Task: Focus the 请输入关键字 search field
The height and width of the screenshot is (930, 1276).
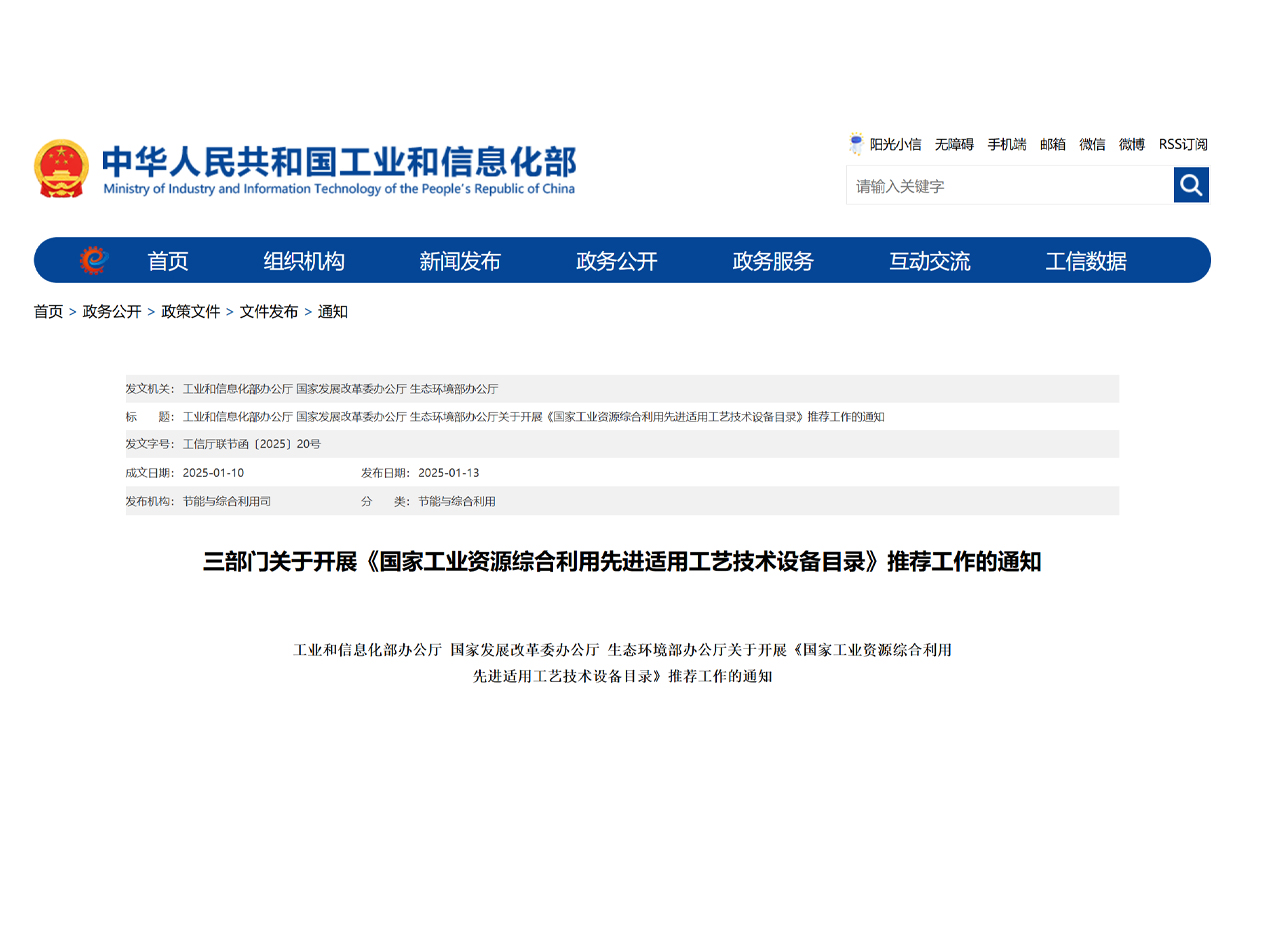Action: (1010, 185)
